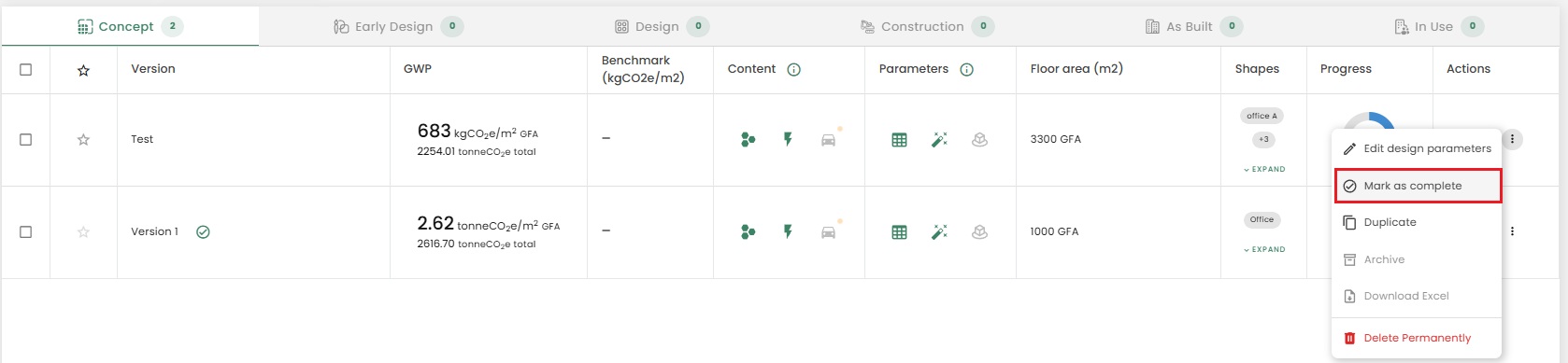
Task: Favorite the Test version with star
Action: 83,140
